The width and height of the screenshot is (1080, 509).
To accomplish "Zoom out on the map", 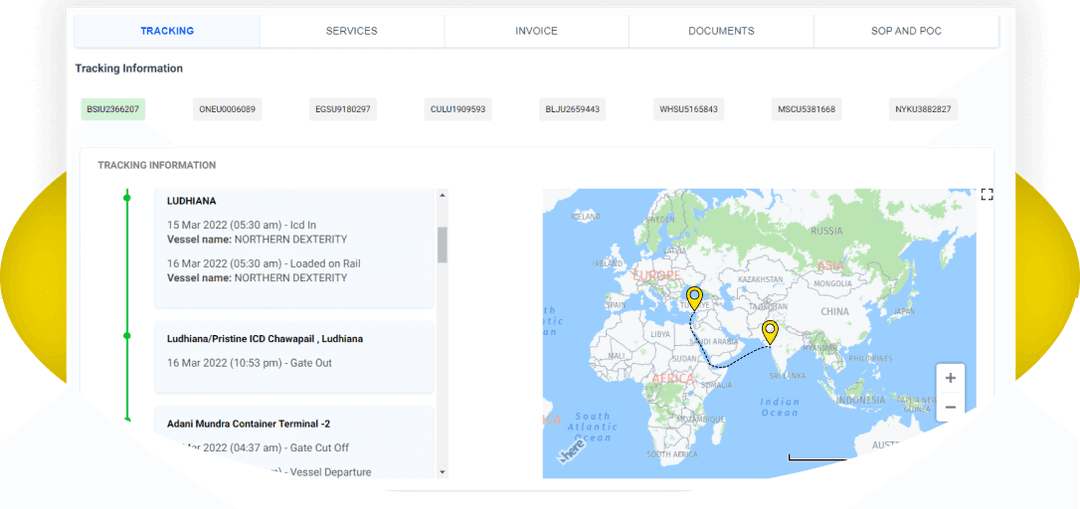I will click(950, 407).
